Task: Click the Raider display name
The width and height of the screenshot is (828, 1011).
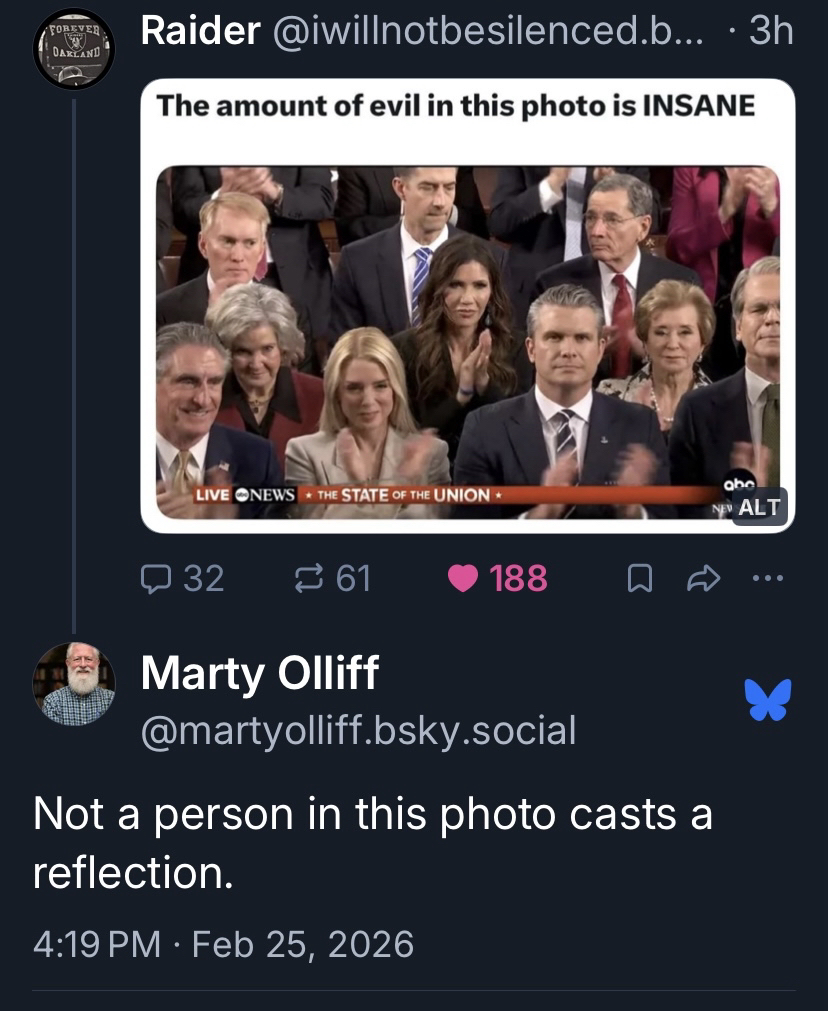Action: 201,32
